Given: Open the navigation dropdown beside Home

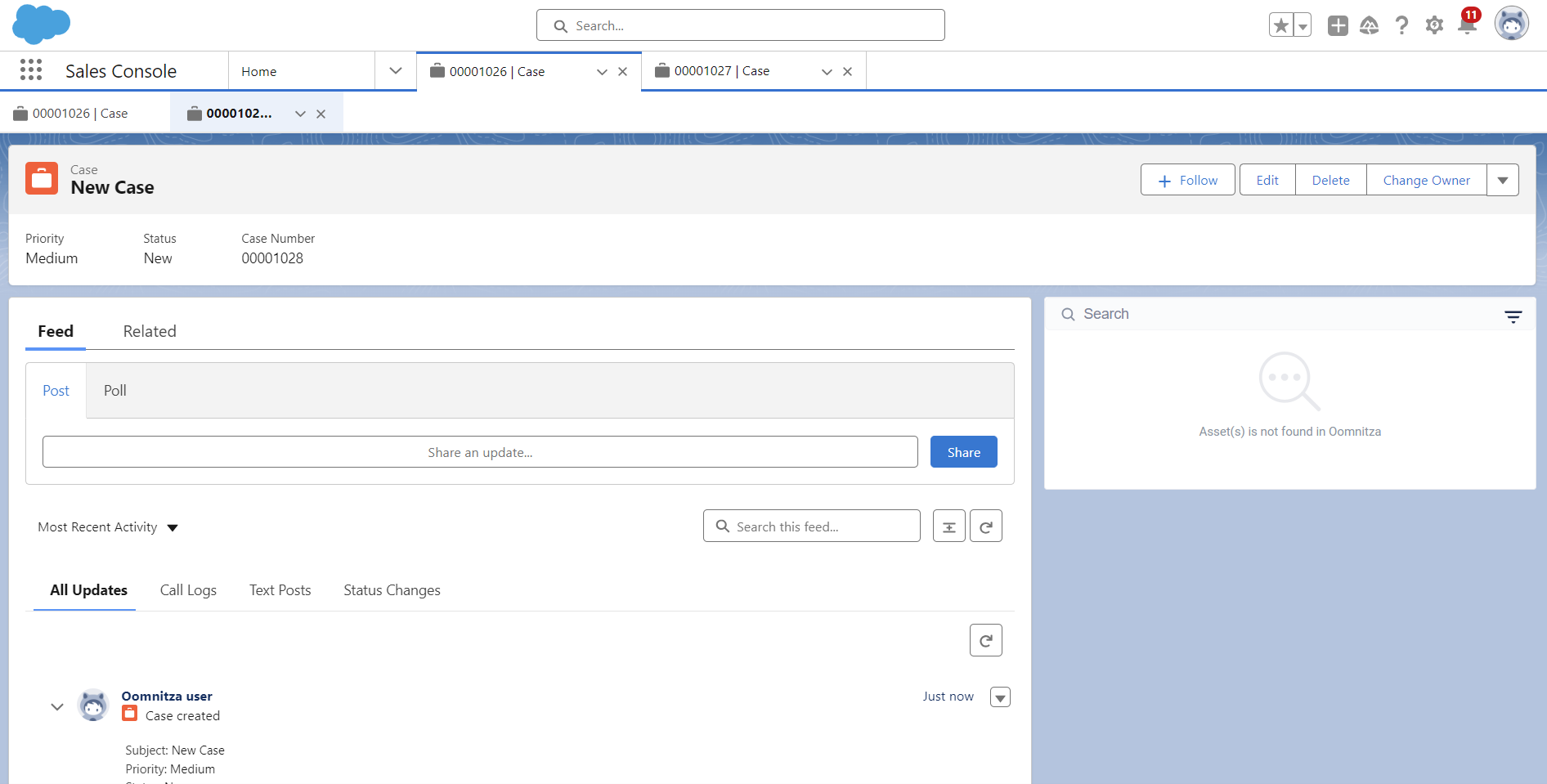Looking at the screenshot, I should pos(396,71).
